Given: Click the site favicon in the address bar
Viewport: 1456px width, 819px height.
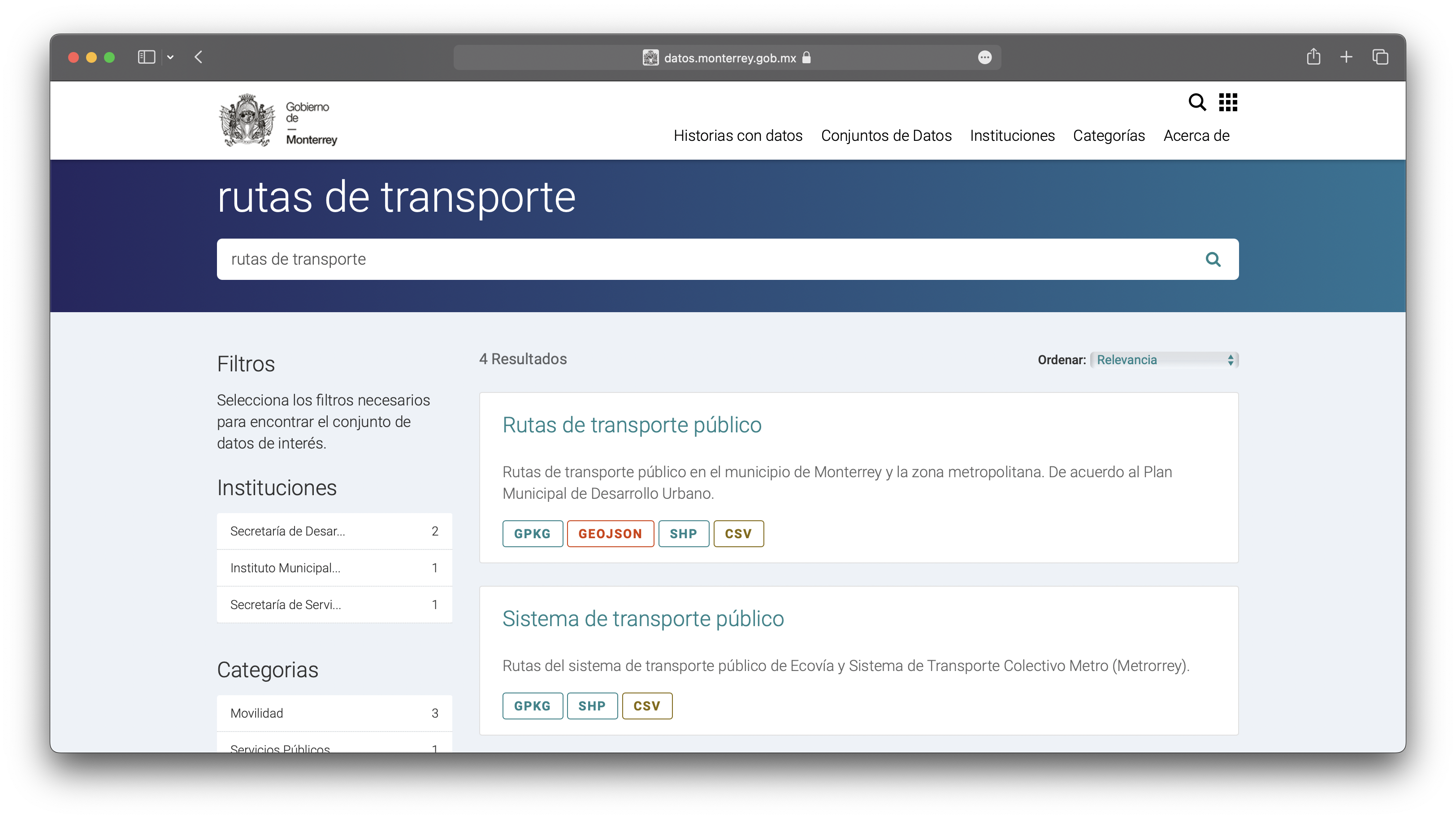Looking at the screenshot, I should (650, 58).
